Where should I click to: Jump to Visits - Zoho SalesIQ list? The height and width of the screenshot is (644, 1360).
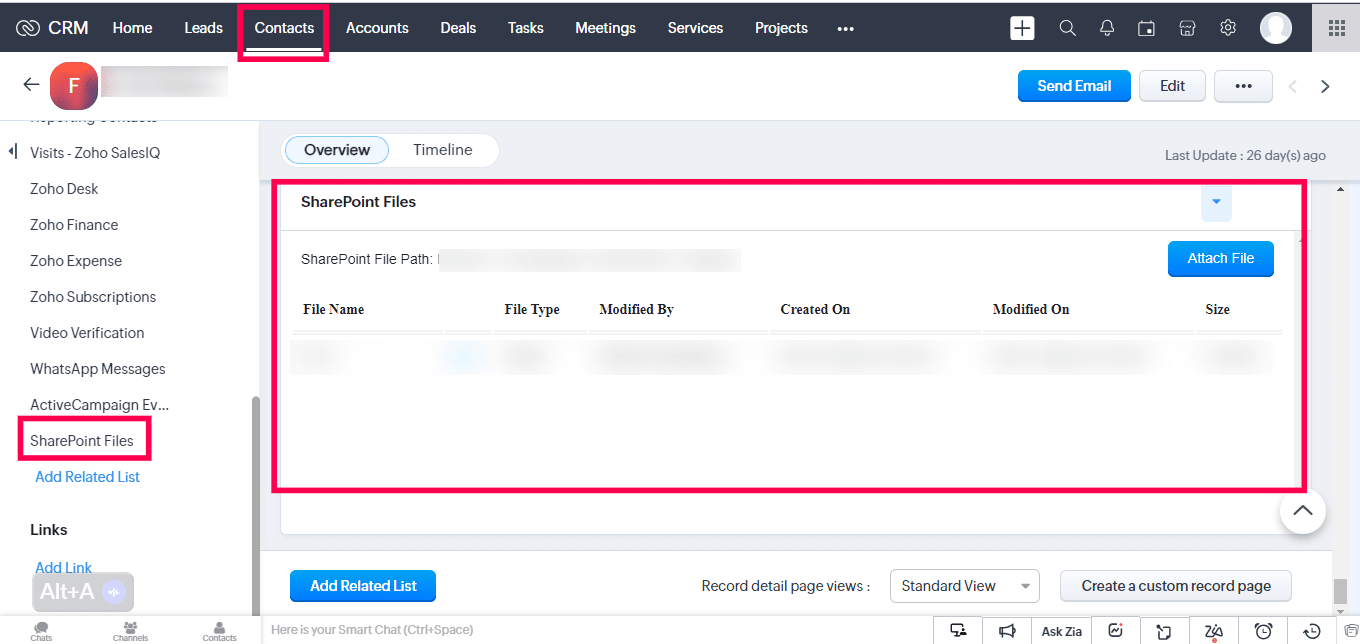[x=95, y=153]
